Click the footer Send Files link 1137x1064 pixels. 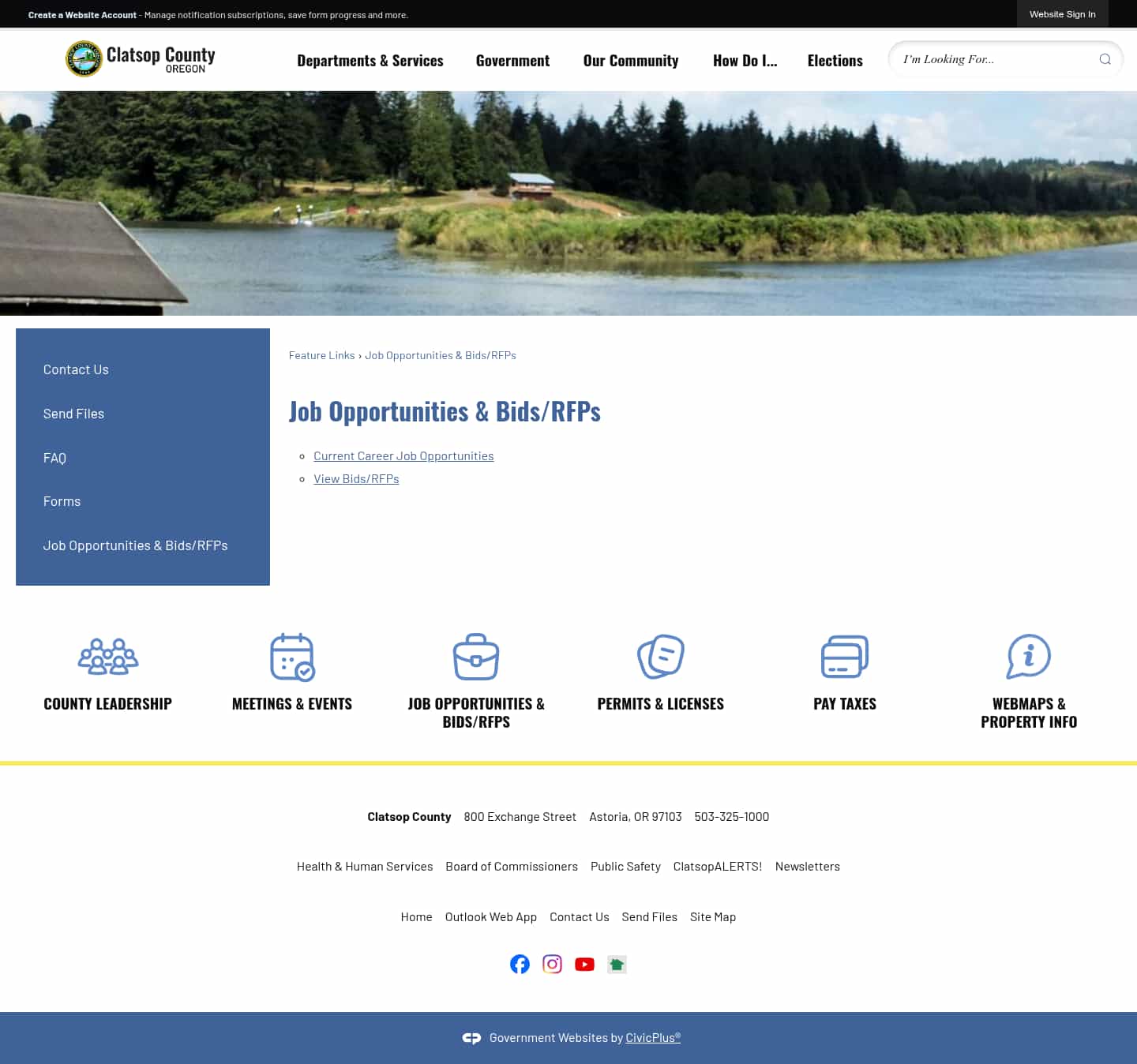tap(650, 917)
